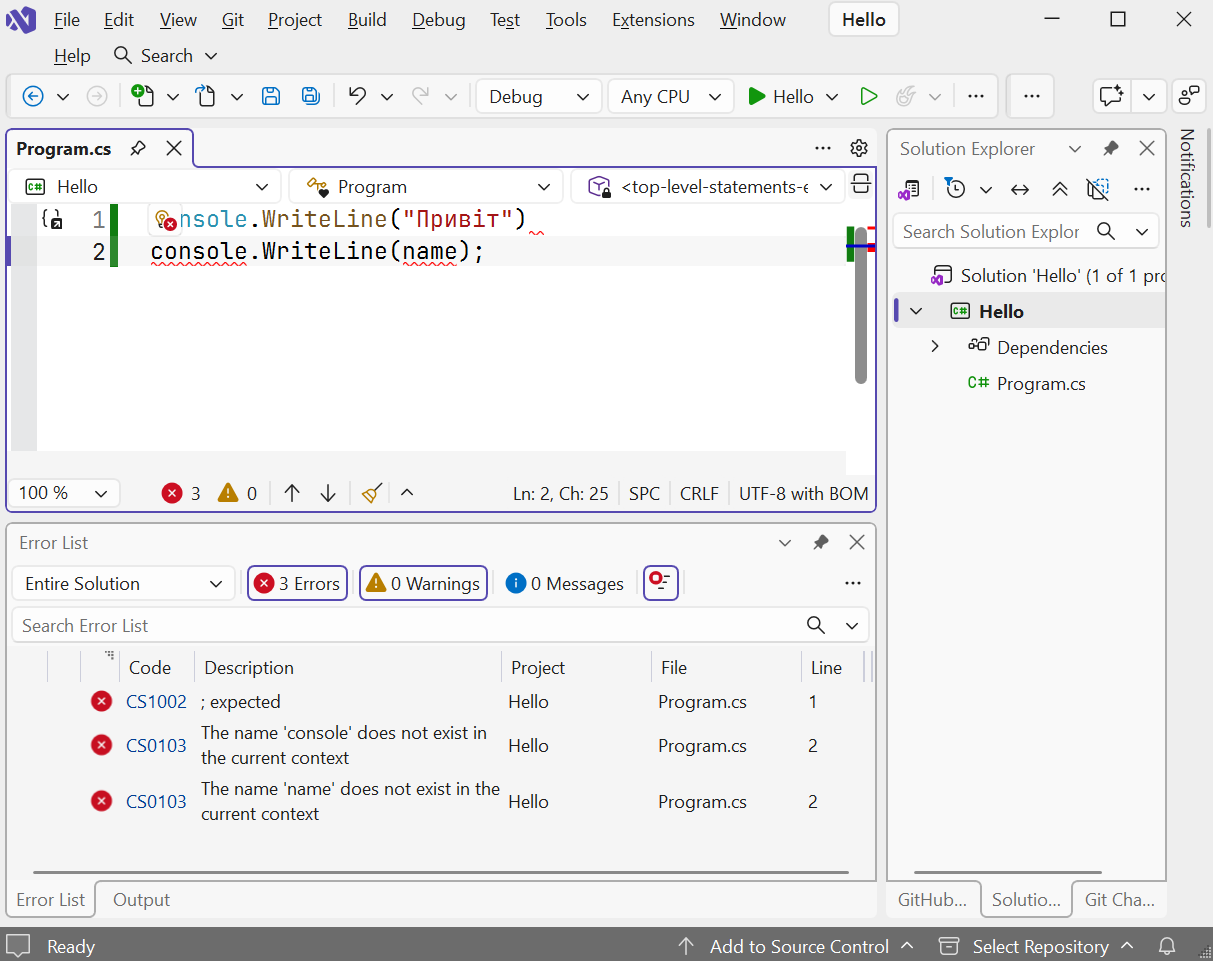Split the editor window with the split icon
This screenshot has height=961, width=1213.
(x=860, y=185)
